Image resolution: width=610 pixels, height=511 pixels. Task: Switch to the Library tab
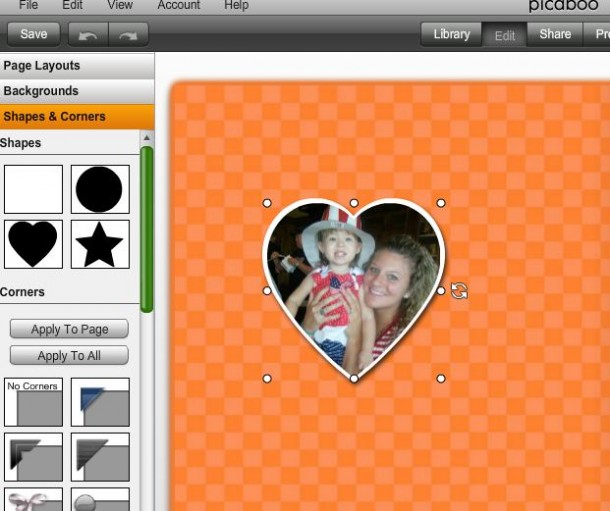tap(451, 35)
